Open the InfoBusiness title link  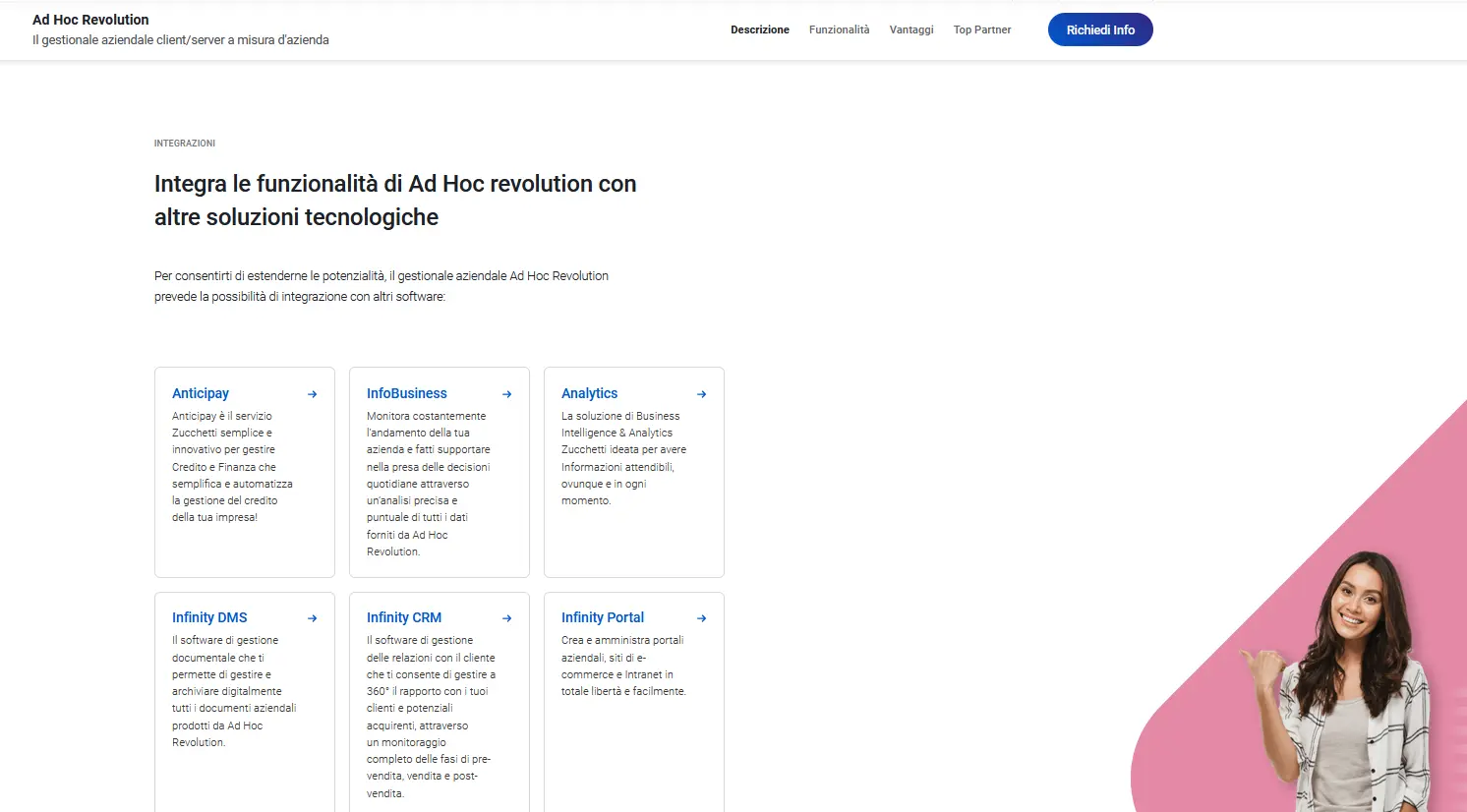[x=407, y=393]
